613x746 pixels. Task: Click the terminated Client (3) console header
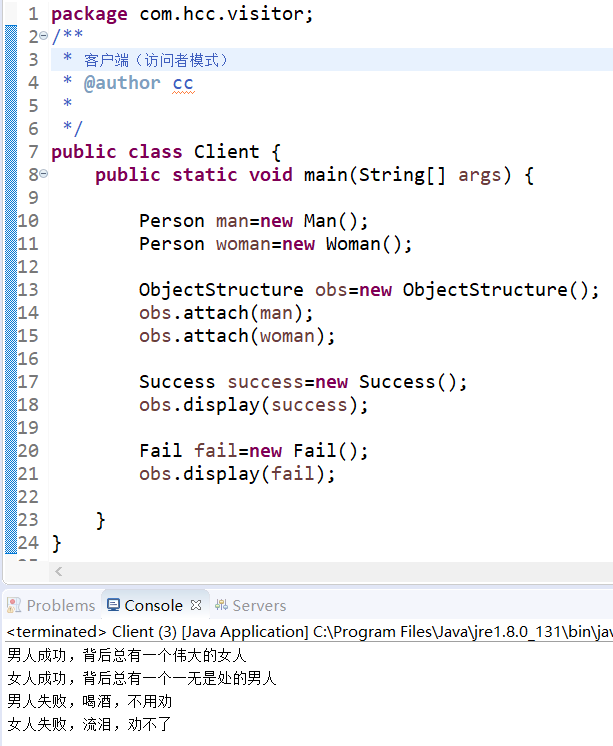point(309,632)
